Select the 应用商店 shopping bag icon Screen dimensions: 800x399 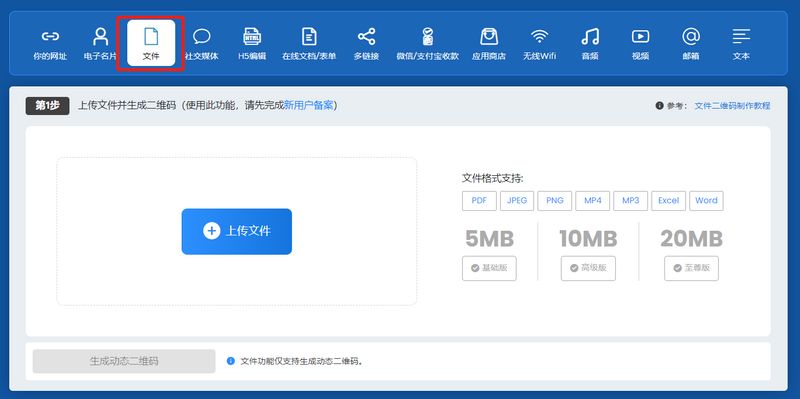(489, 36)
